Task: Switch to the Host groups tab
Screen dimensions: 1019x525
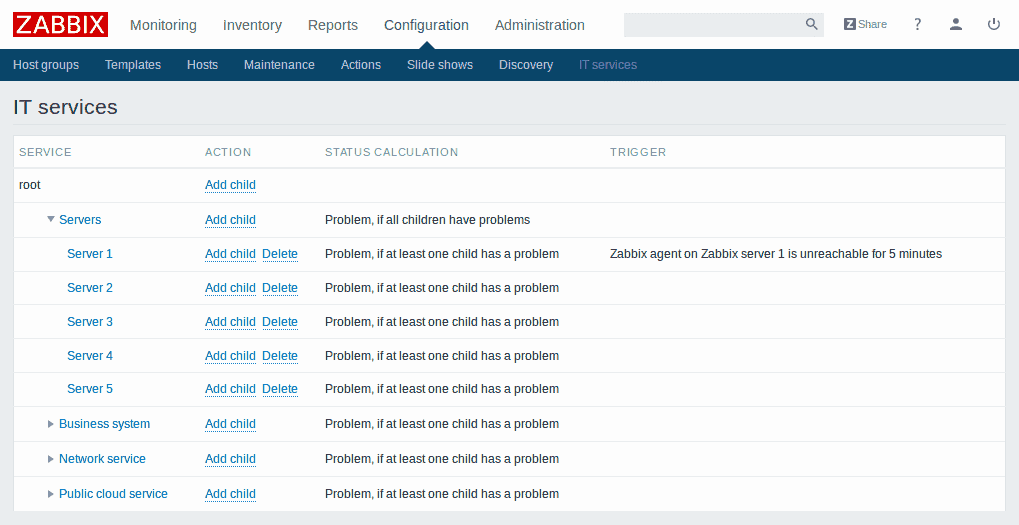Action: 46,65
